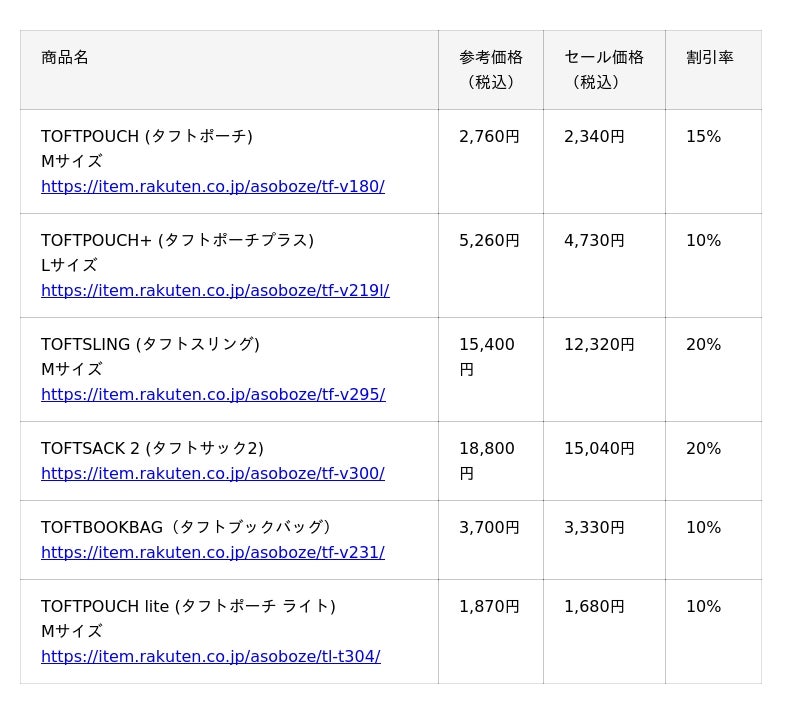
Task: Open the TOFTBOOKBAG tf-v231 Rakuten link
Action: pos(213,552)
